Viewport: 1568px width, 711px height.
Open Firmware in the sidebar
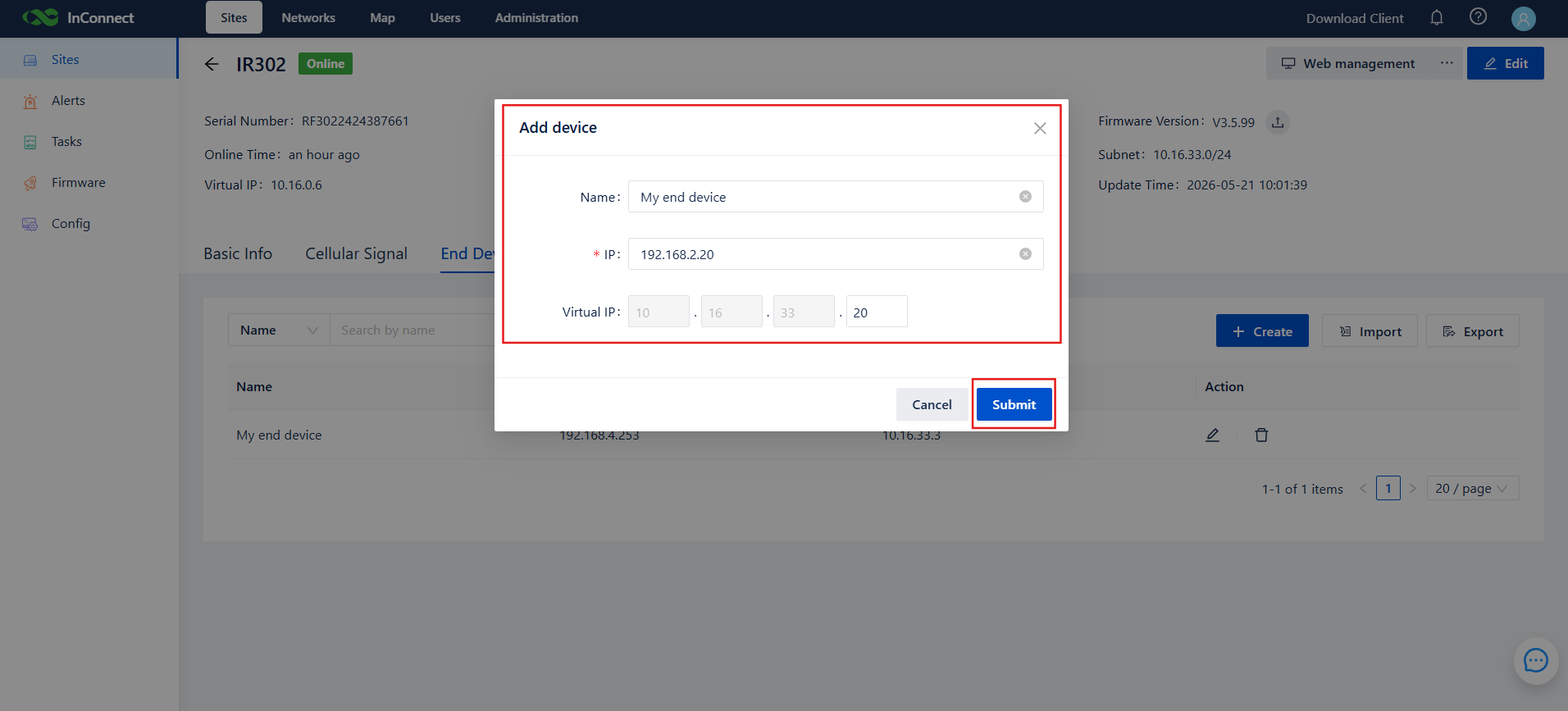click(89, 183)
